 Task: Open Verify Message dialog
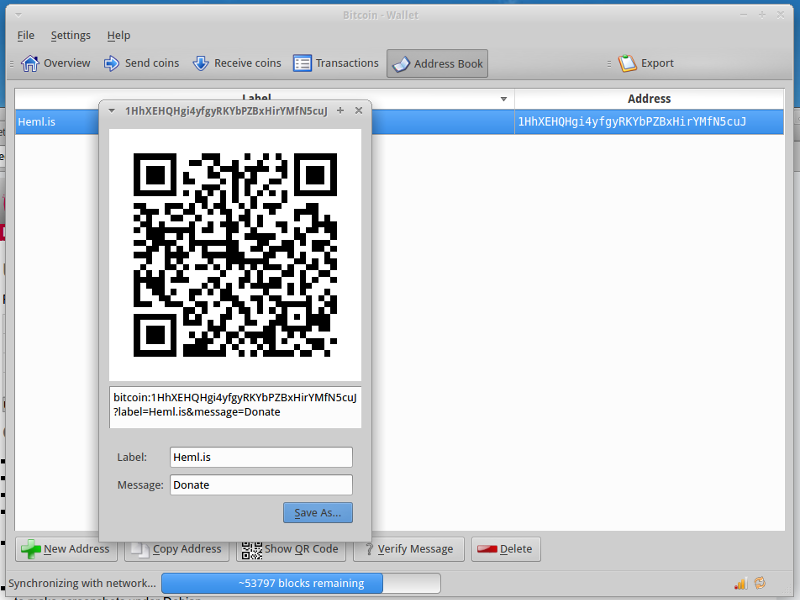[409, 549]
